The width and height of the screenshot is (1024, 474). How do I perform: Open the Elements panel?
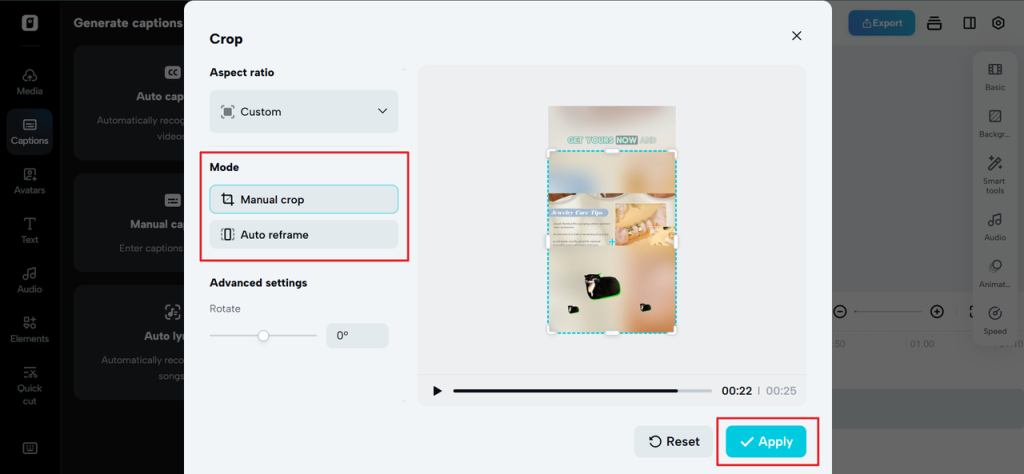29,330
